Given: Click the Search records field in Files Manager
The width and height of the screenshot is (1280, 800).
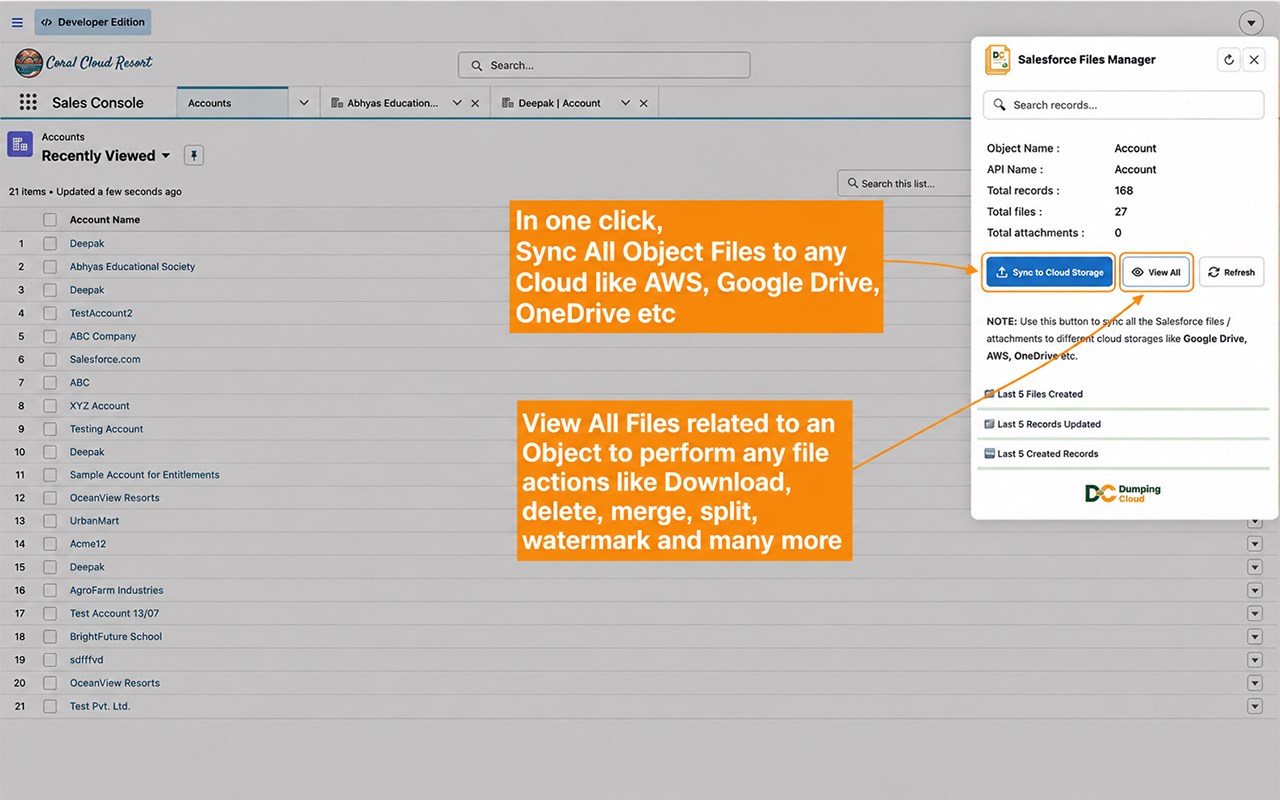Looking at the screenshot, I should point(1123,105).
